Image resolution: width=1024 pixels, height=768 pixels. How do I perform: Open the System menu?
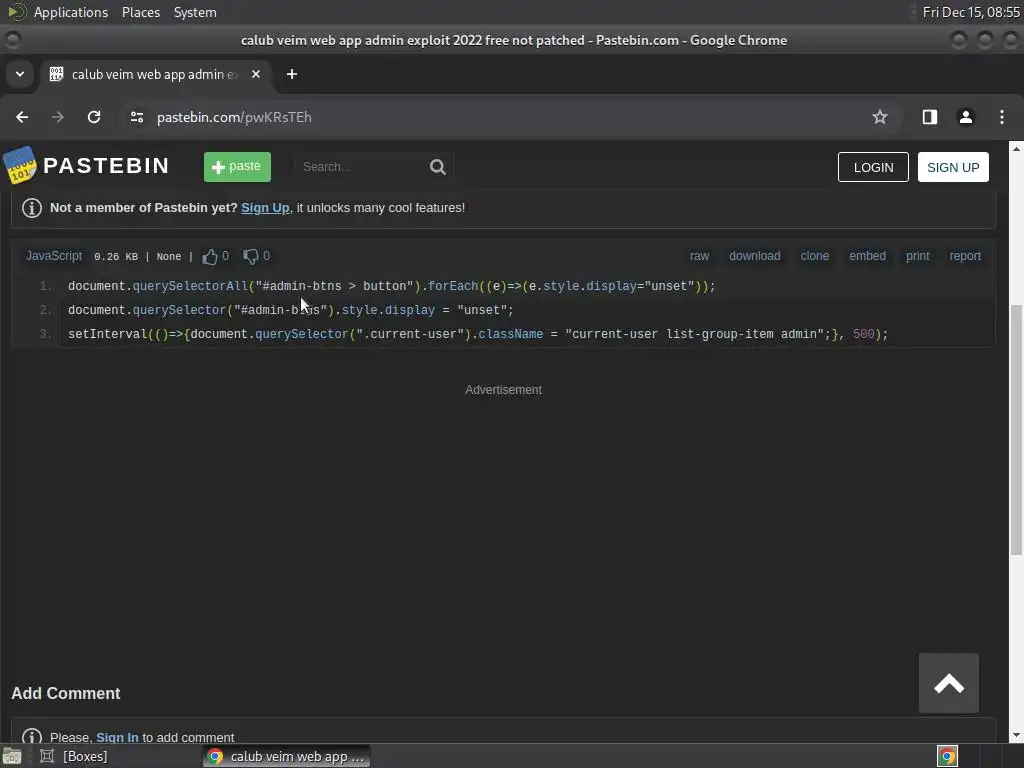(x=195, y=12)
